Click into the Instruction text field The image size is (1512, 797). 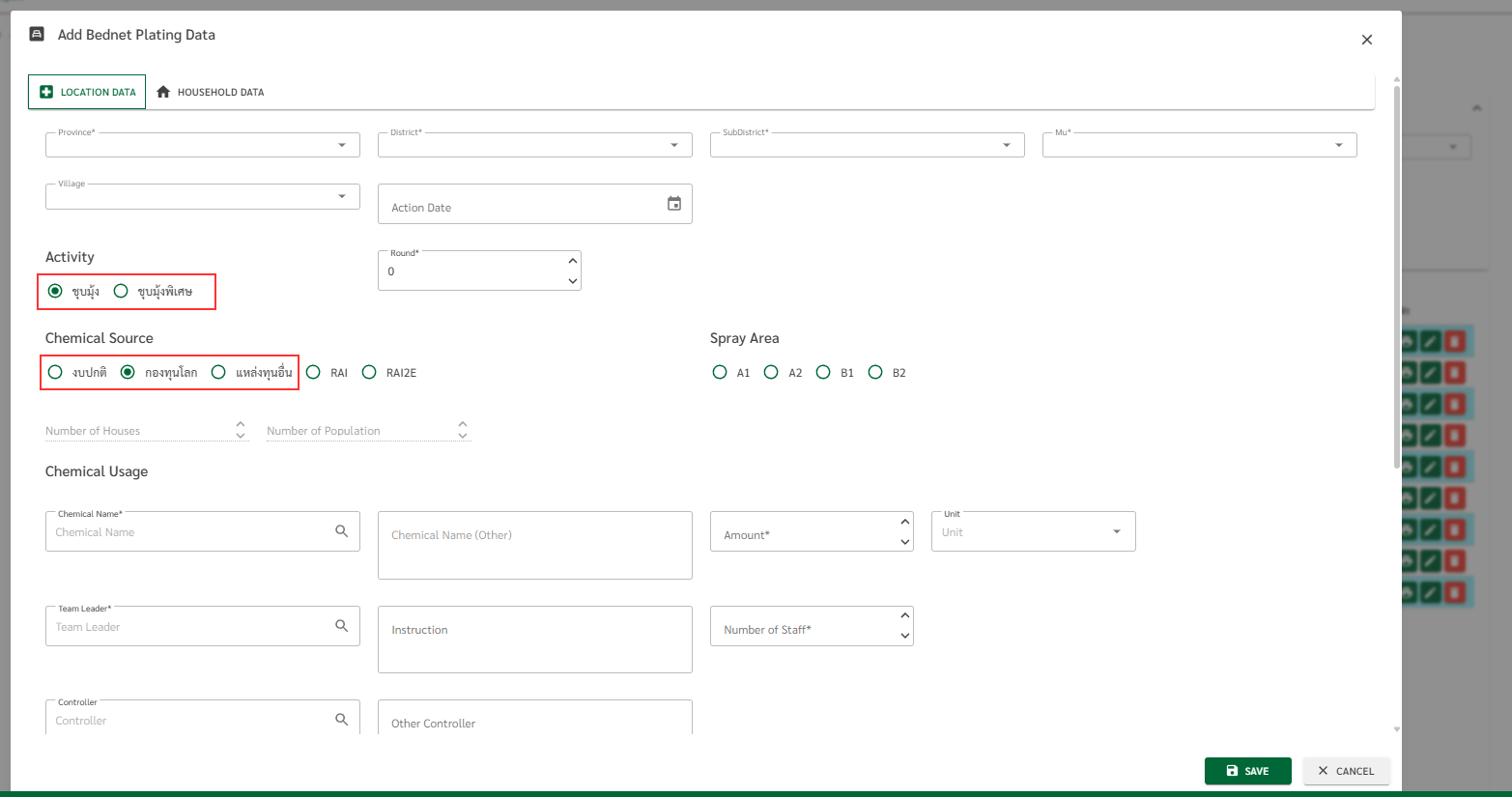(x=534, y=640)
